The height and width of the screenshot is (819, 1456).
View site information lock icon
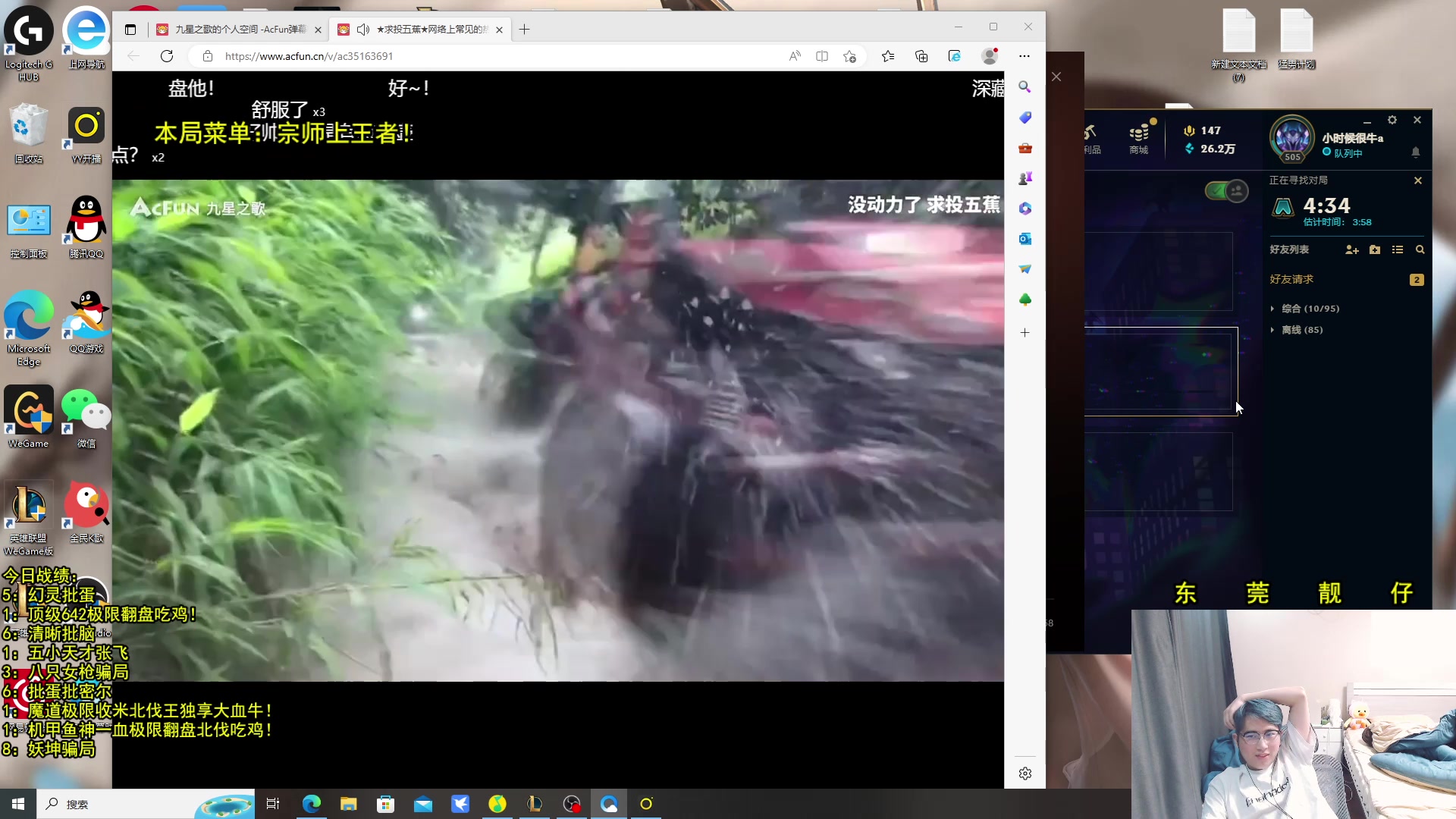point(207,56)
